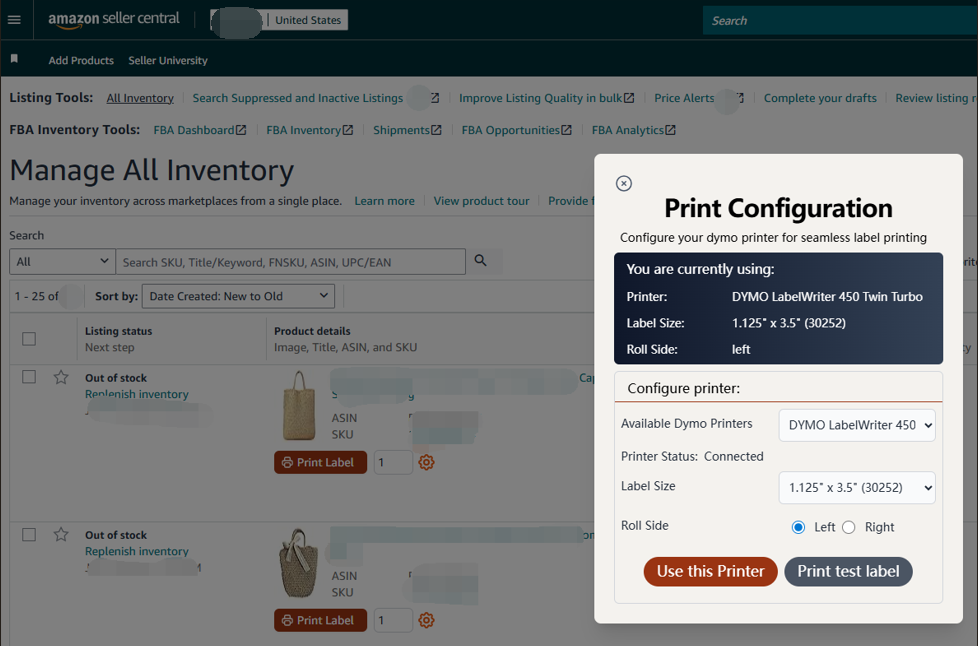The height and width of the screenshot is (646, 978).
Task: Select the Left roll side radio
Action: 798,527
